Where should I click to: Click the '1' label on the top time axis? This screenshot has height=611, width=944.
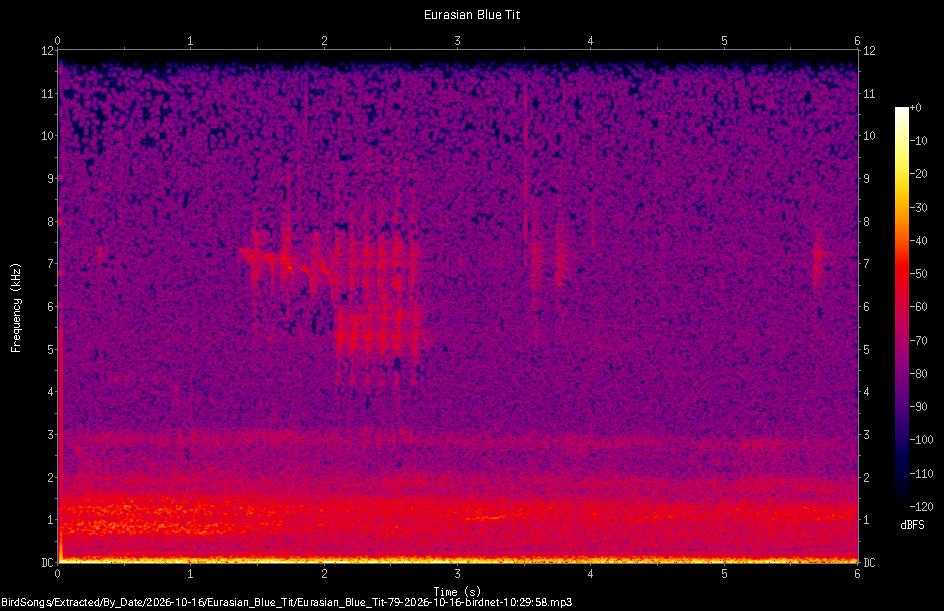coord(190,41)
